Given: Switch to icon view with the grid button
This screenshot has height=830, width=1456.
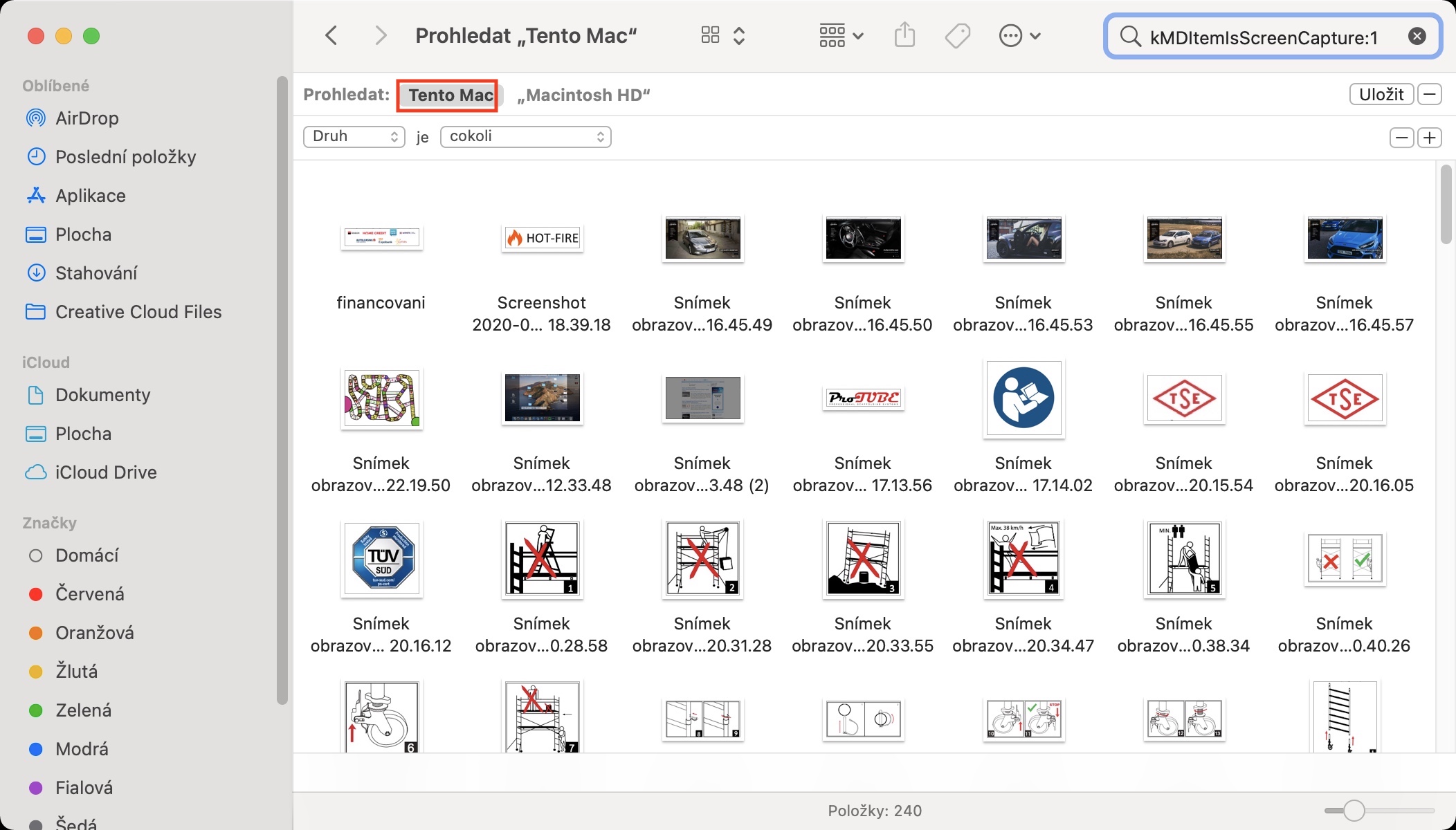Looking at the screenshot, I should click(711, 35).
